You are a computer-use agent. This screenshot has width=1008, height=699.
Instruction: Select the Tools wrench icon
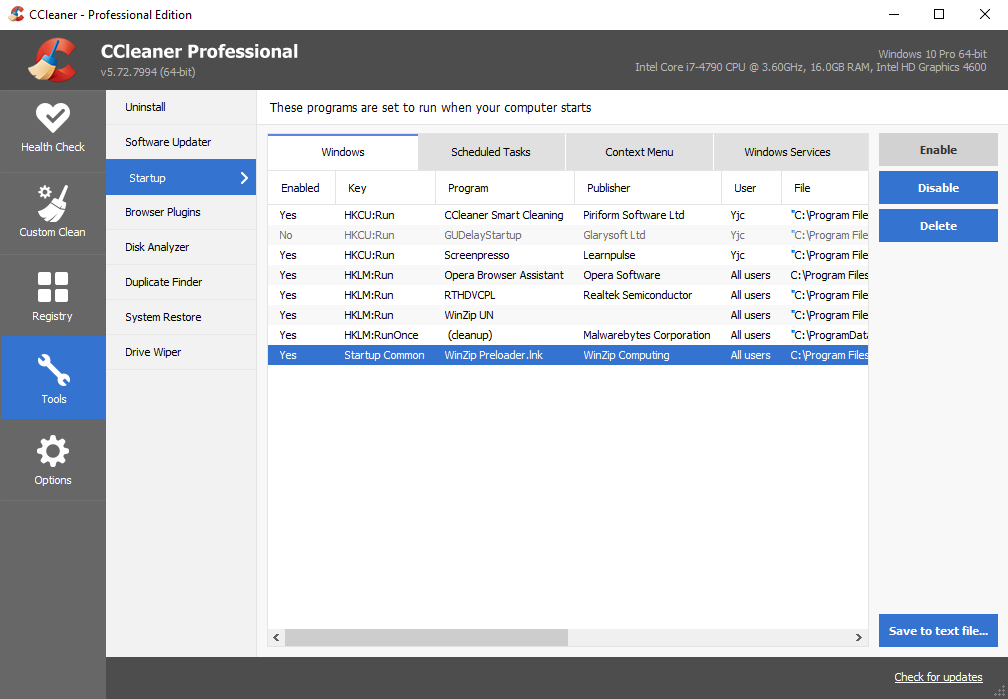(x=53, y=369)
